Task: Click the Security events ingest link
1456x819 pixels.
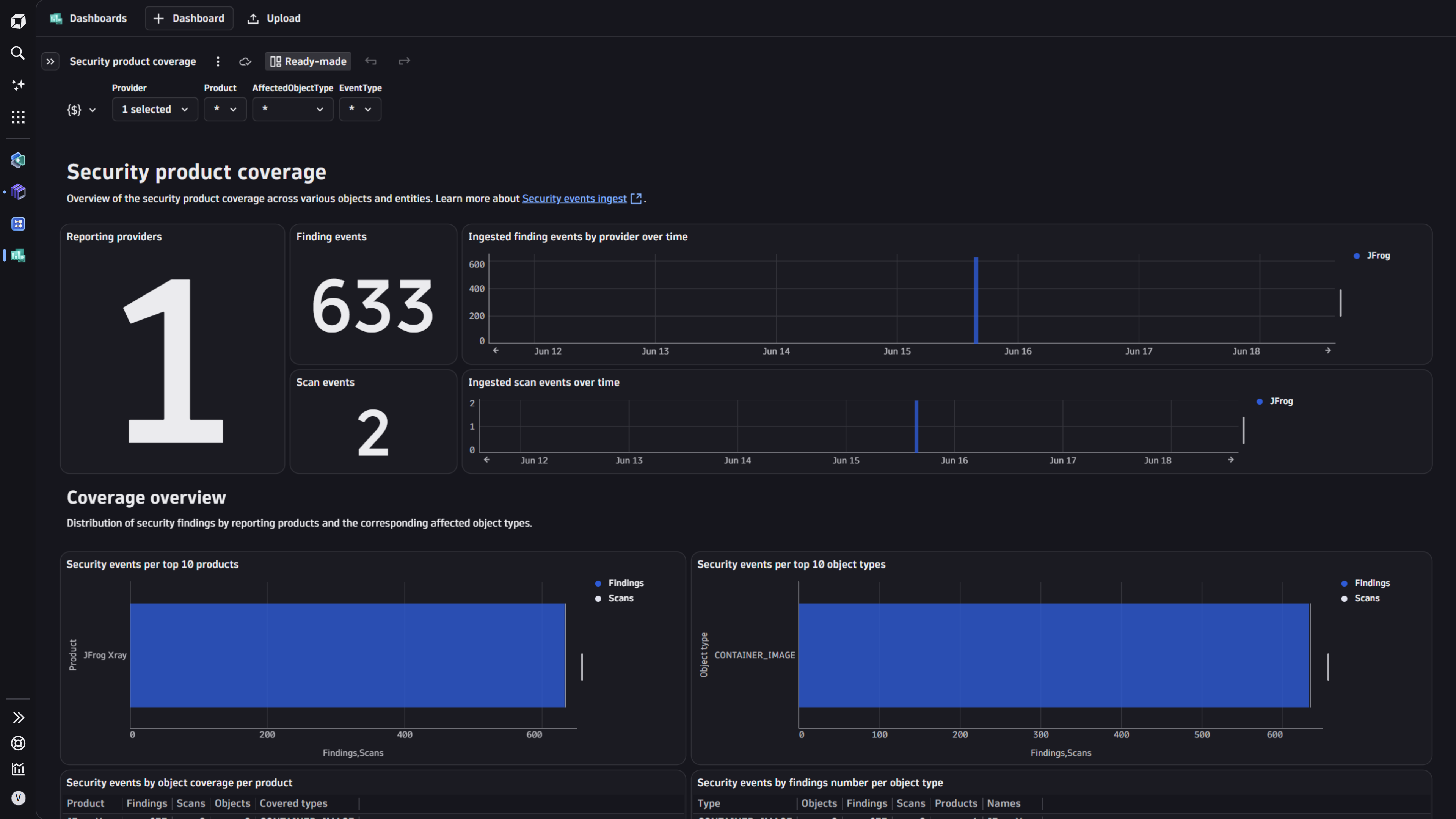Action: click(x=574, y=199)
